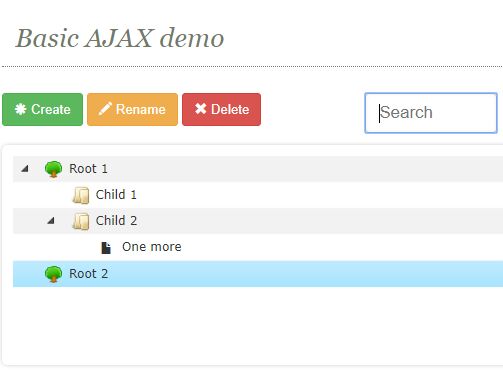Collapse the Root 1 tree node

pos(25,169)
